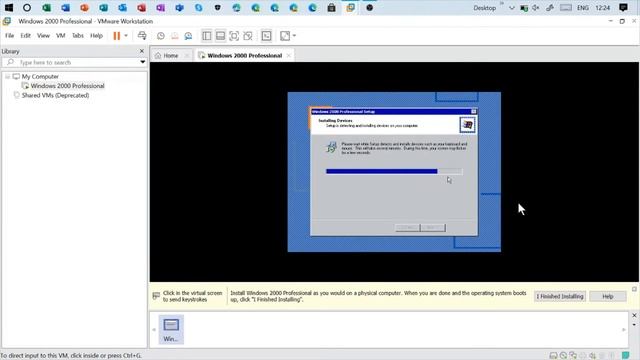The image size is (640, 360).
Task: Open the stretch guest dropdown arrow
Action: 294,36
